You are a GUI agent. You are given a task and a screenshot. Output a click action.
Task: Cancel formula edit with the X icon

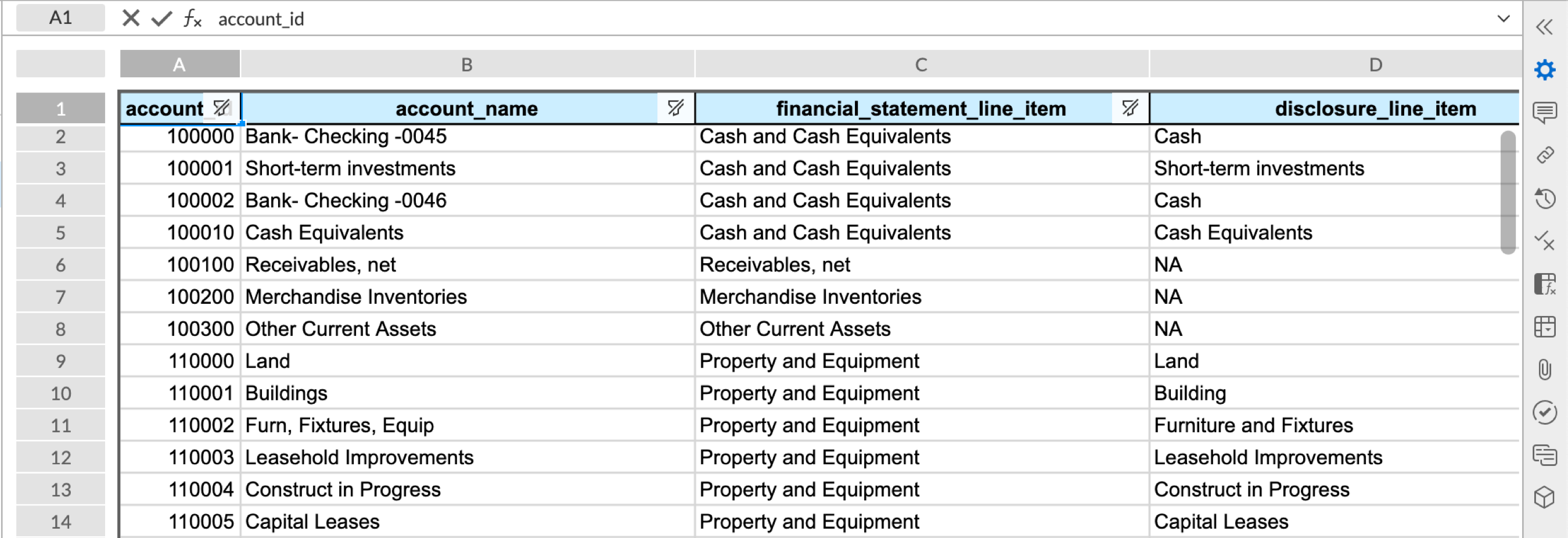tap(131, 18)
